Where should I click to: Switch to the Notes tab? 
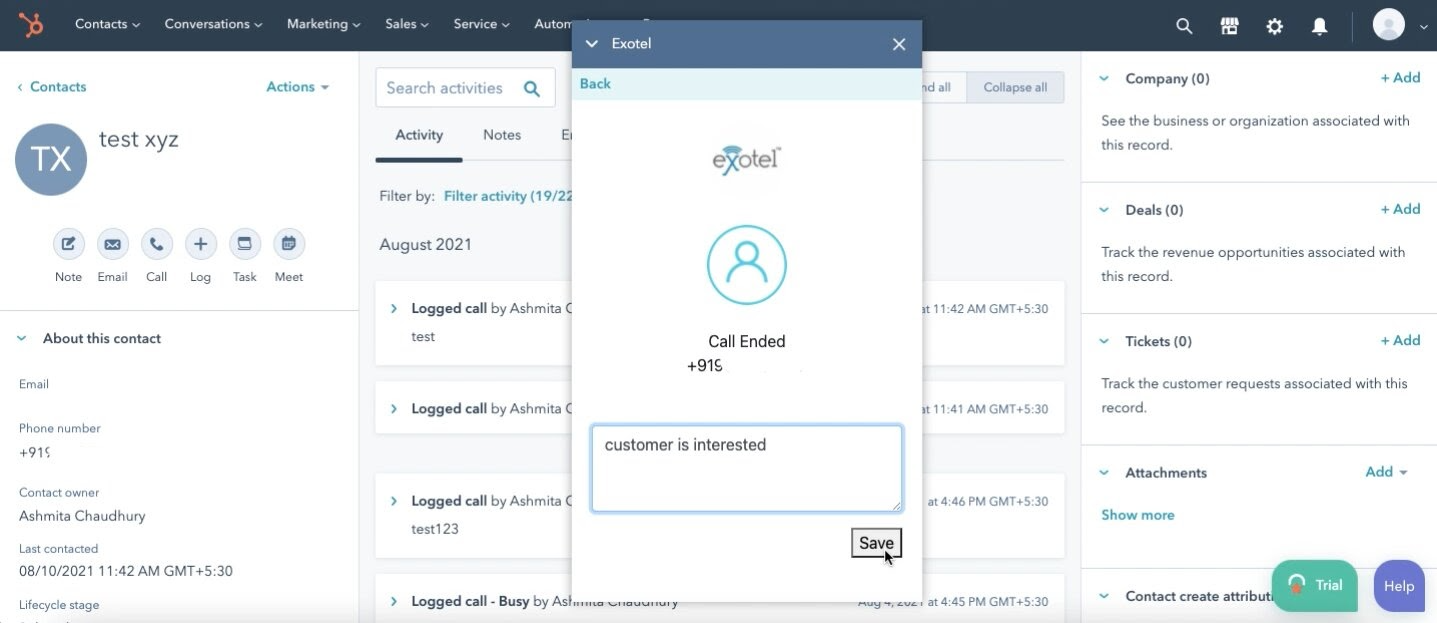tap(502, 135)
